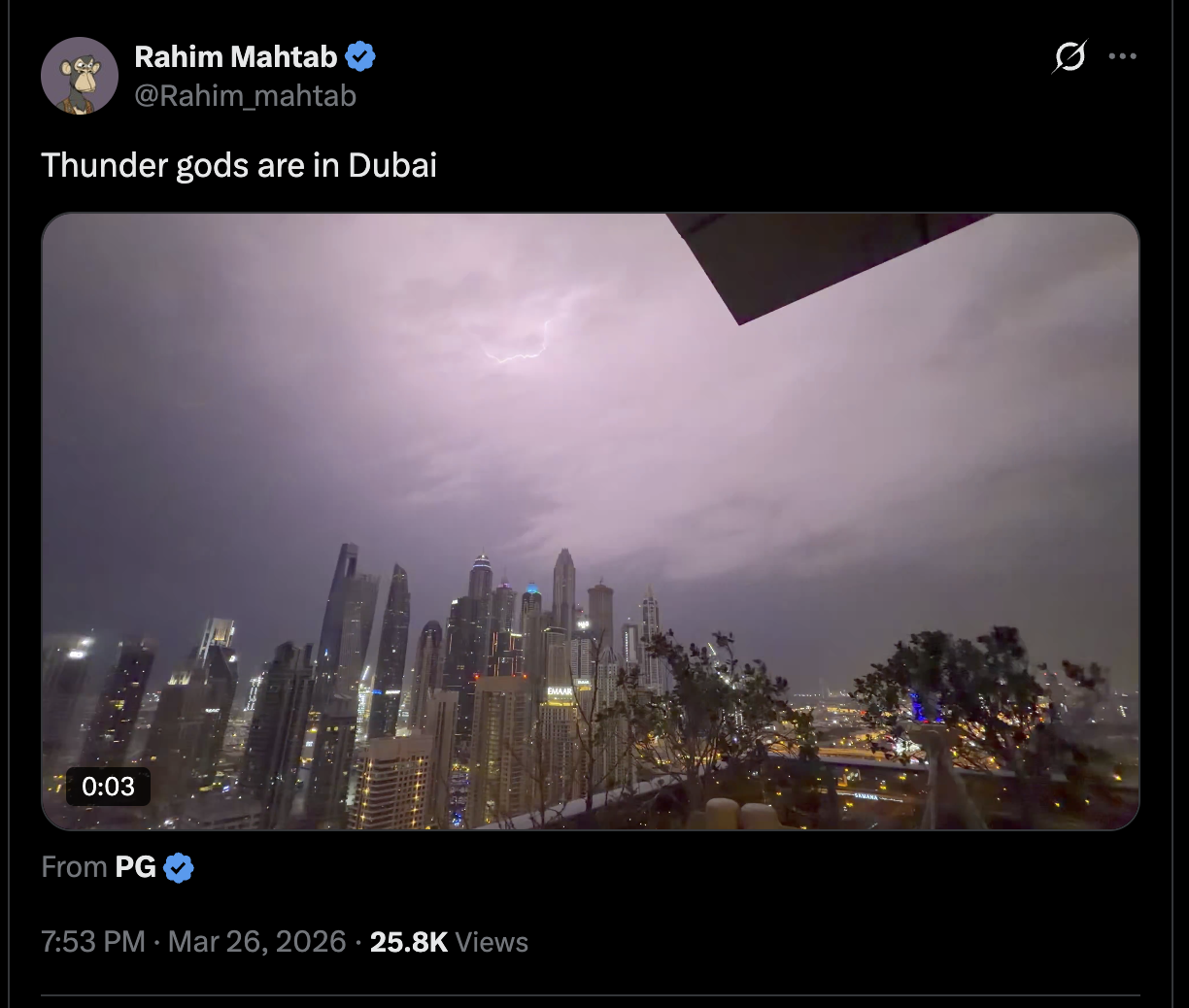Open the Rahim Mahtab display name link
The image size is (1189, 1008).
236,57
